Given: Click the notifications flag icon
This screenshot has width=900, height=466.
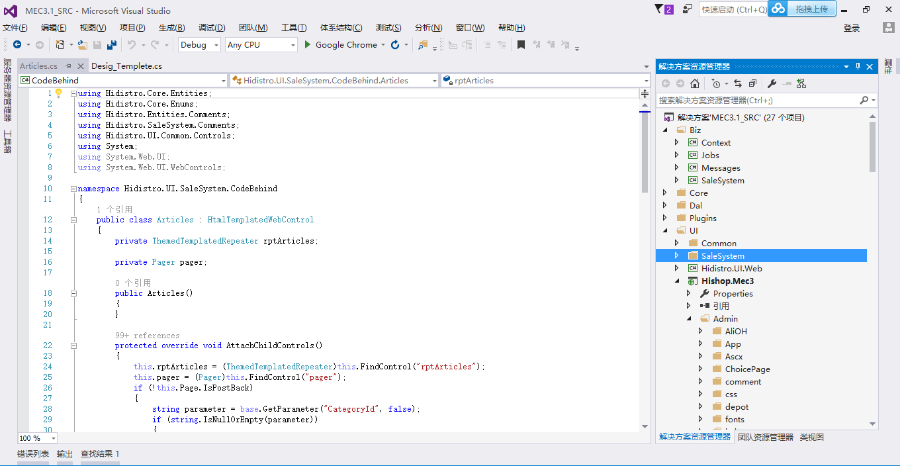Looking at the screenshot, I should coord(658,9).
